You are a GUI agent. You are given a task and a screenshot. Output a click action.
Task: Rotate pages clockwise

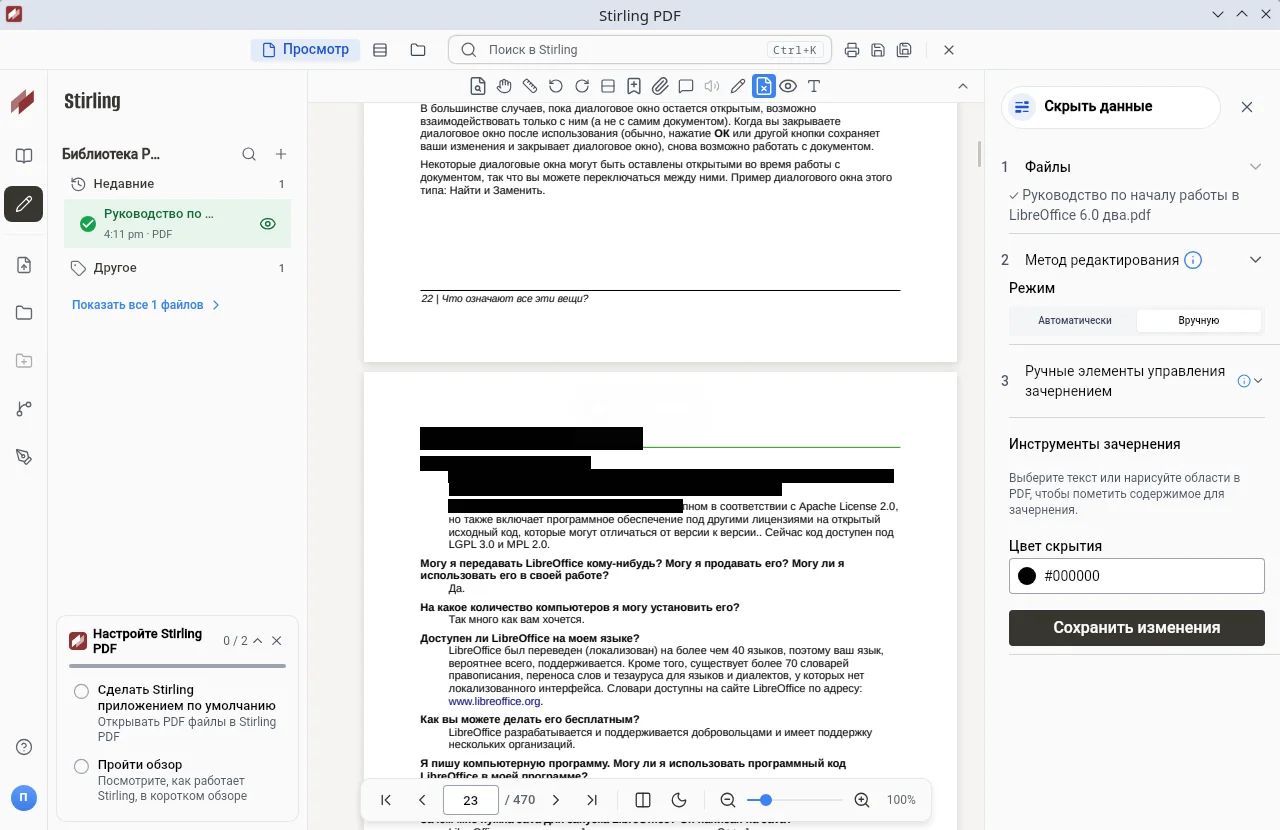[582, 86]
